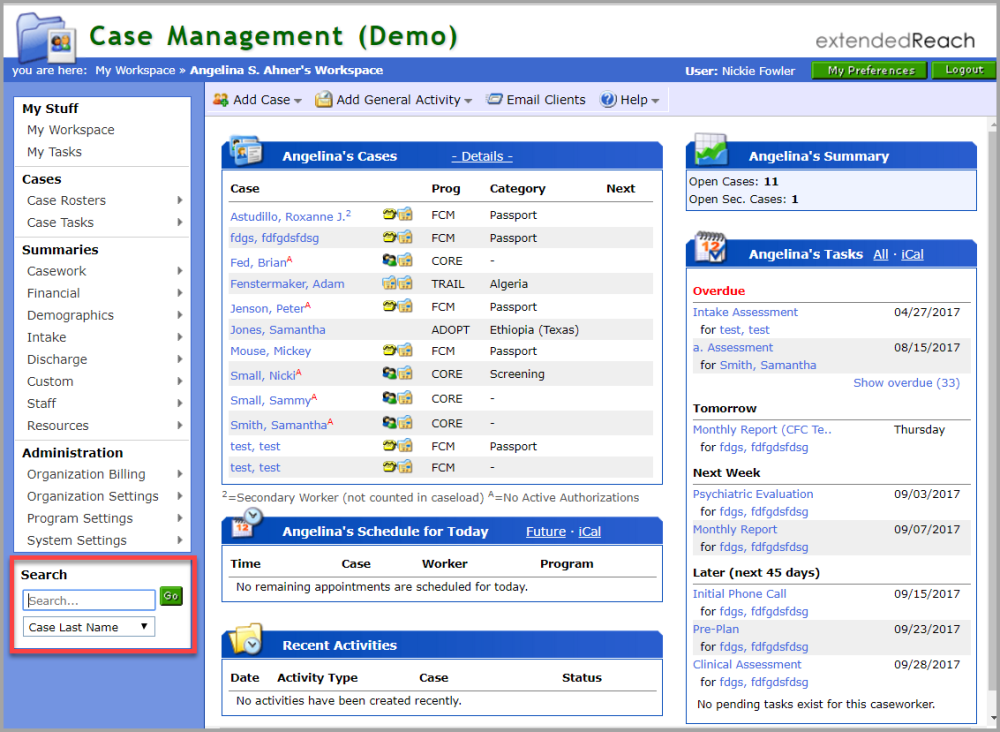Open the Jones, Samantha case
The image size is (1000, 732).
[x=277, y=330]
